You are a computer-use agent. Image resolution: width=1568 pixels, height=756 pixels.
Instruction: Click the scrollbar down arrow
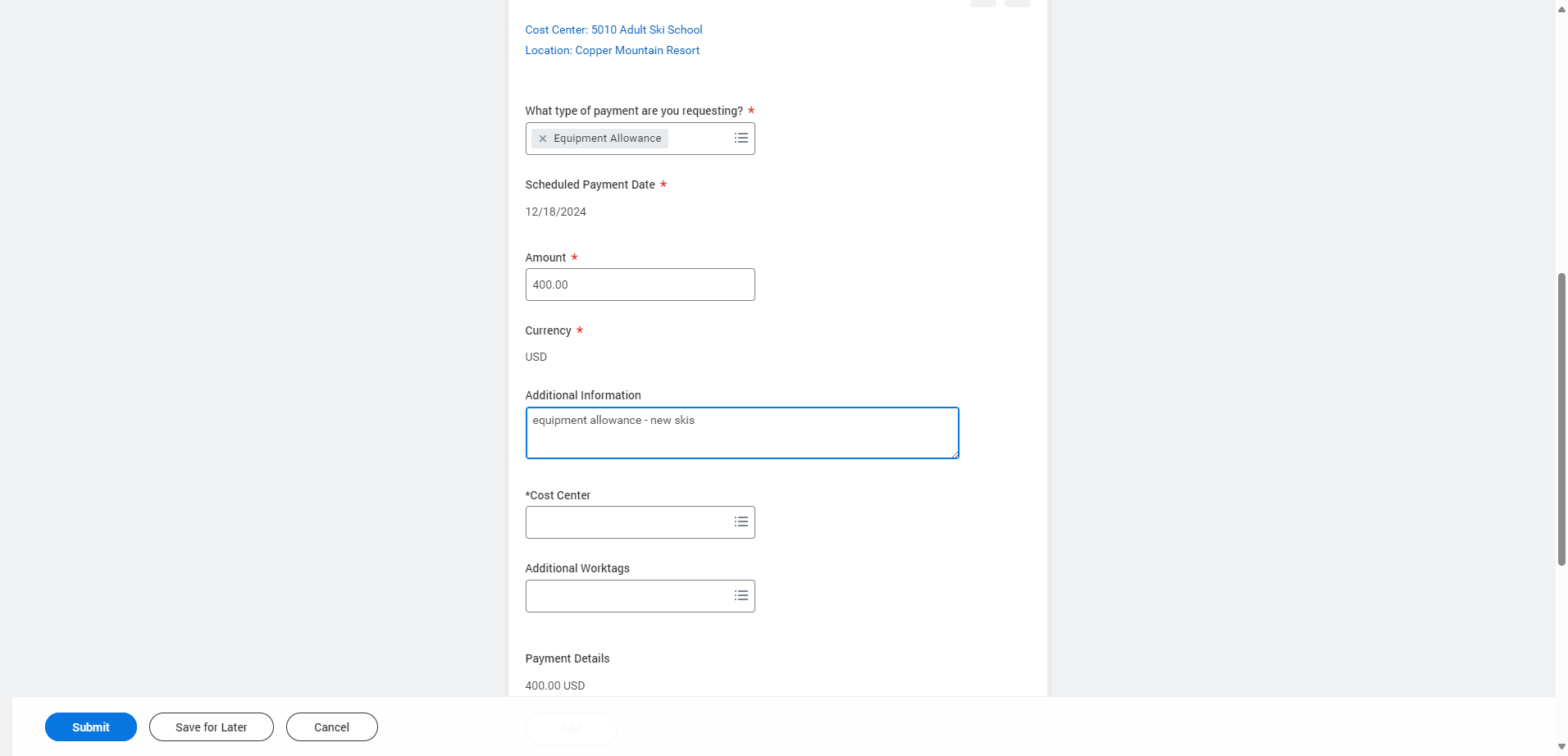[x=1561, y=747]
